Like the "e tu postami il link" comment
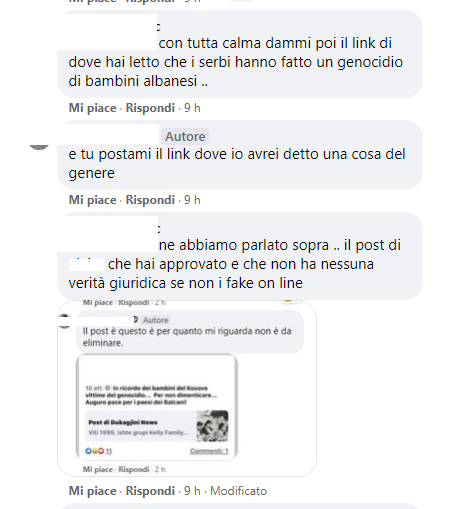The width and height of the screenshot is (456, 509). pyautogui.click(x=92, y=200)
